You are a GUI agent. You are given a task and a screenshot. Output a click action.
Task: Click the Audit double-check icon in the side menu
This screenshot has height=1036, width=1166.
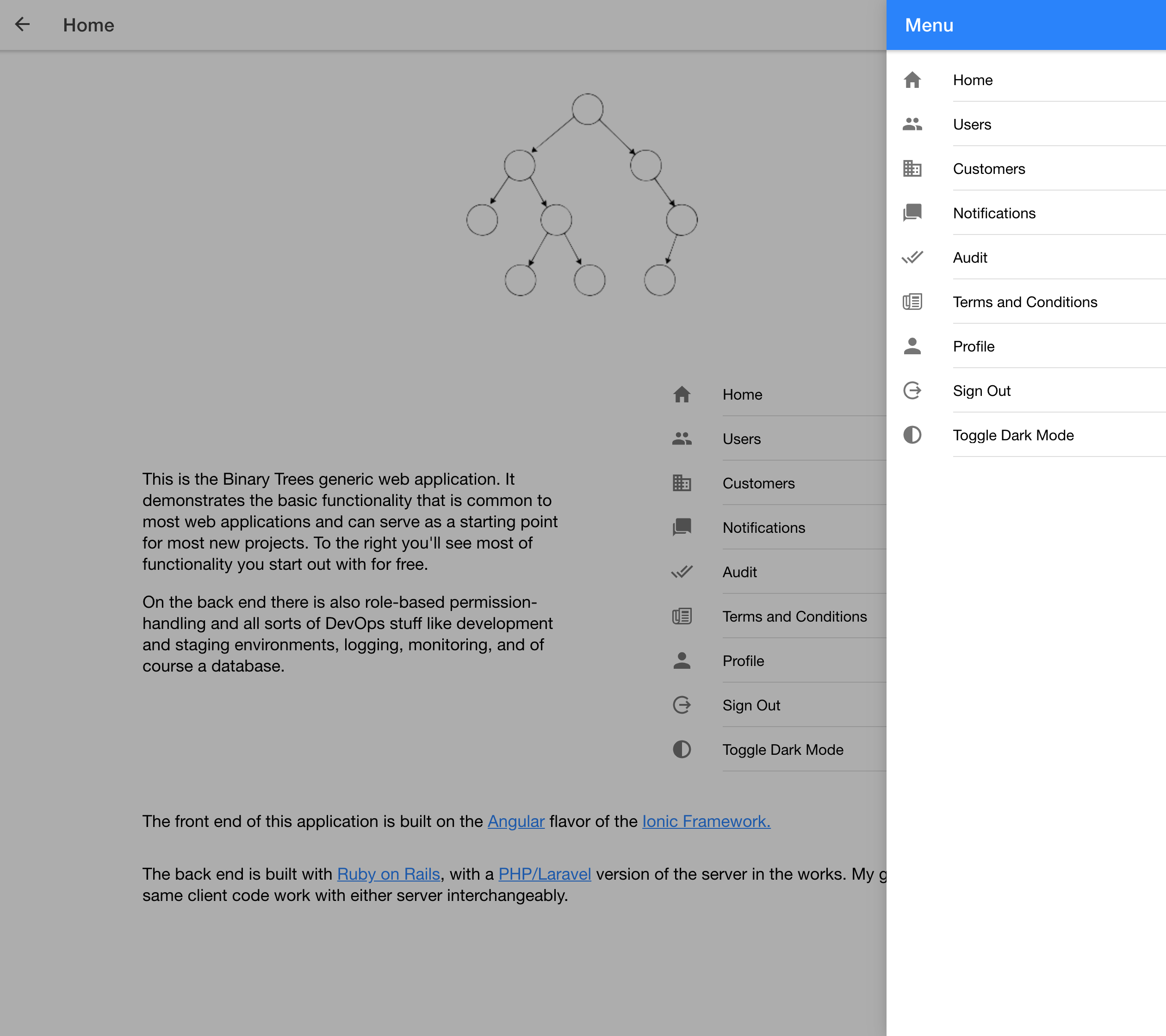(x=912, y=257)
